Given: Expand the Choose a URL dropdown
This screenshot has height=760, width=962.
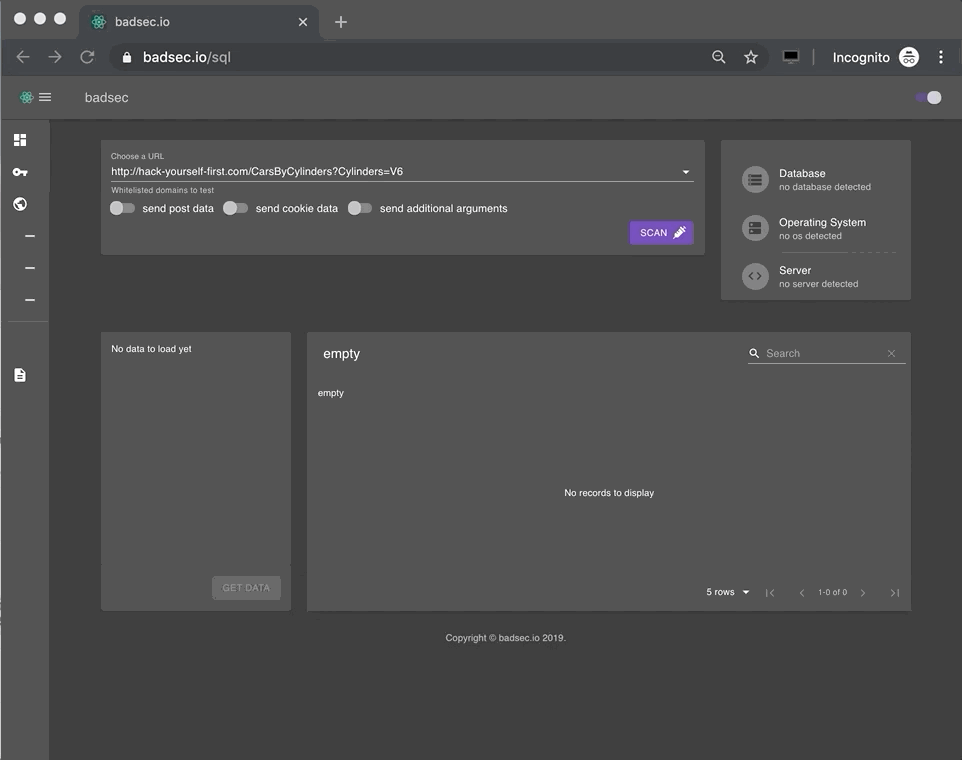Looking at the screenshot, I should (686, 172).
